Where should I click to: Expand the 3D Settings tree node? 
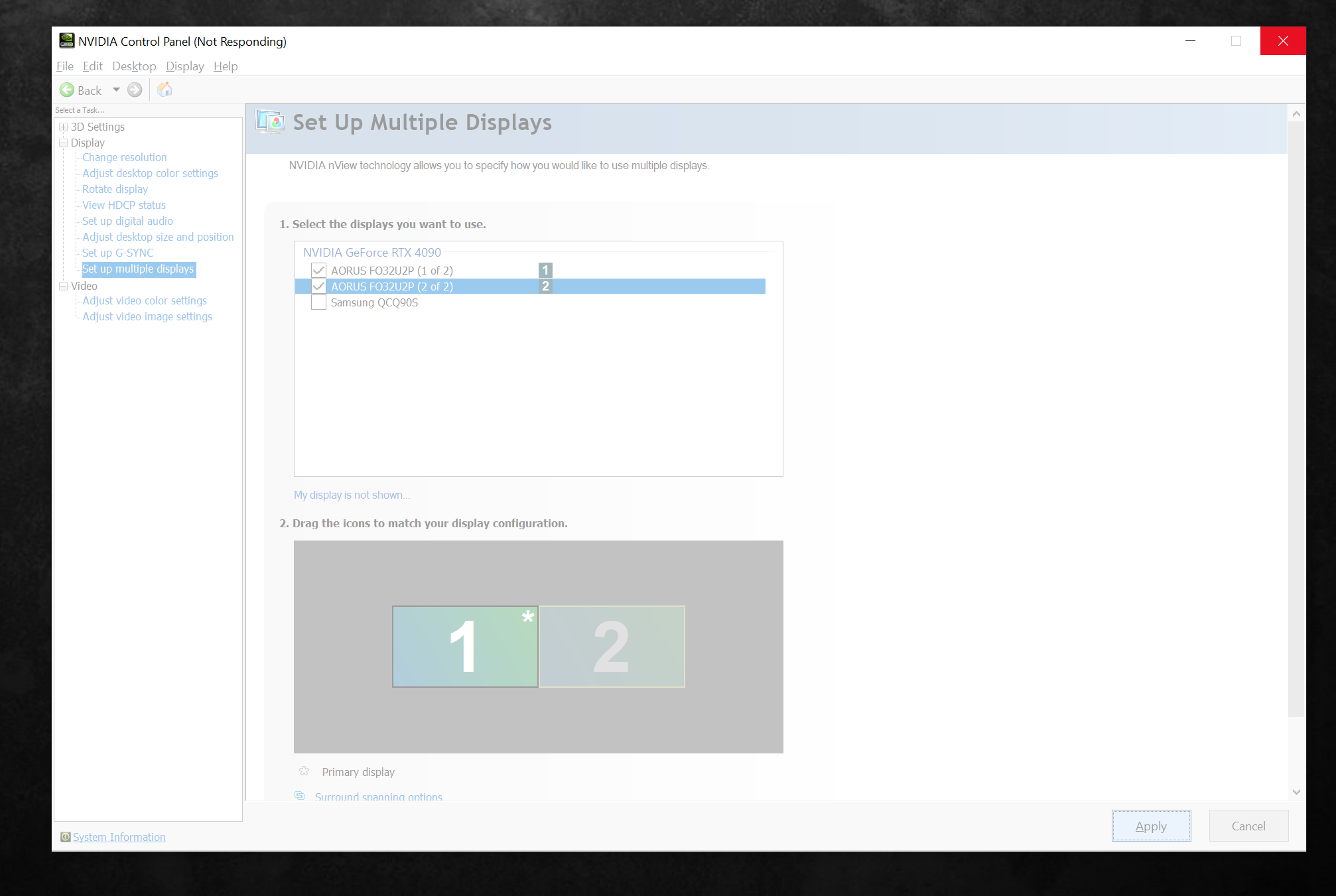click(x=63, y=127)
